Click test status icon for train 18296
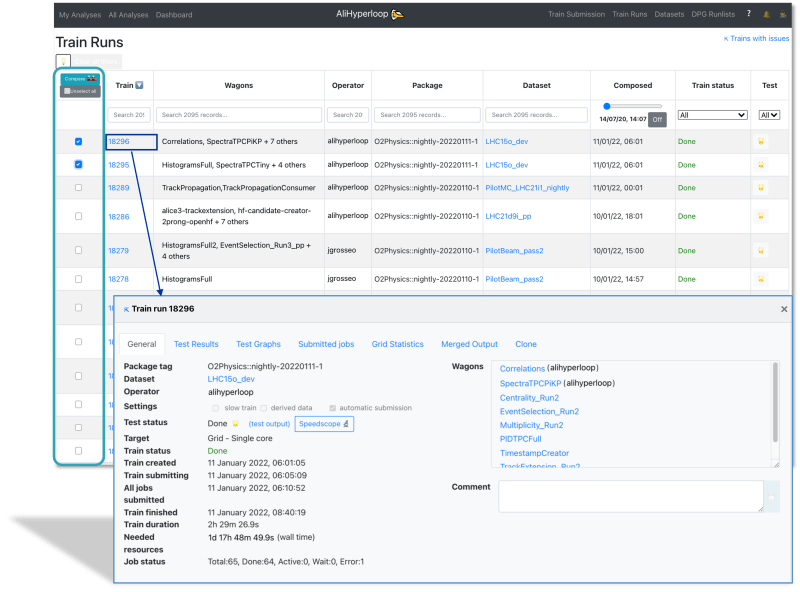The image size is (800, 592). point(761,141)
